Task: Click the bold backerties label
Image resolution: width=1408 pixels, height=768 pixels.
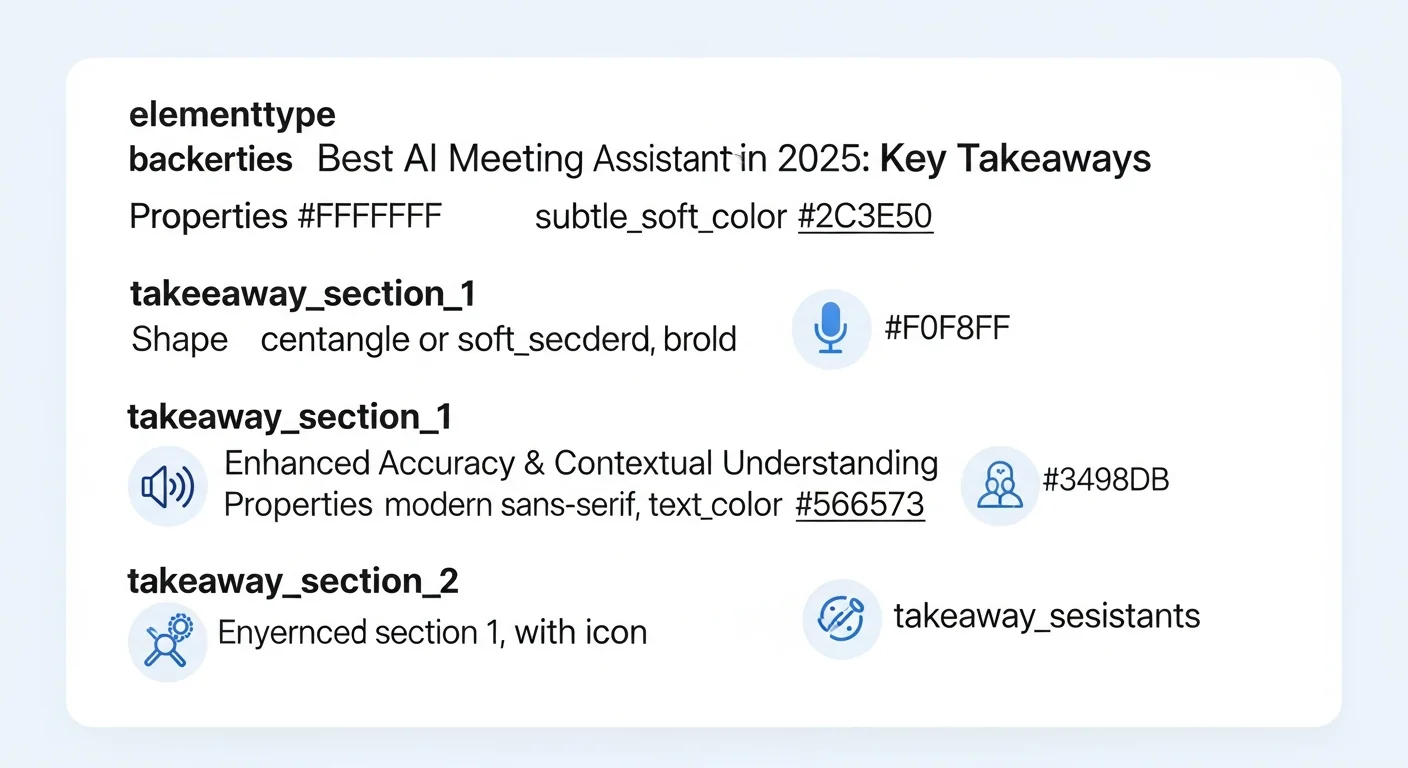Action: tap(211, 159)
